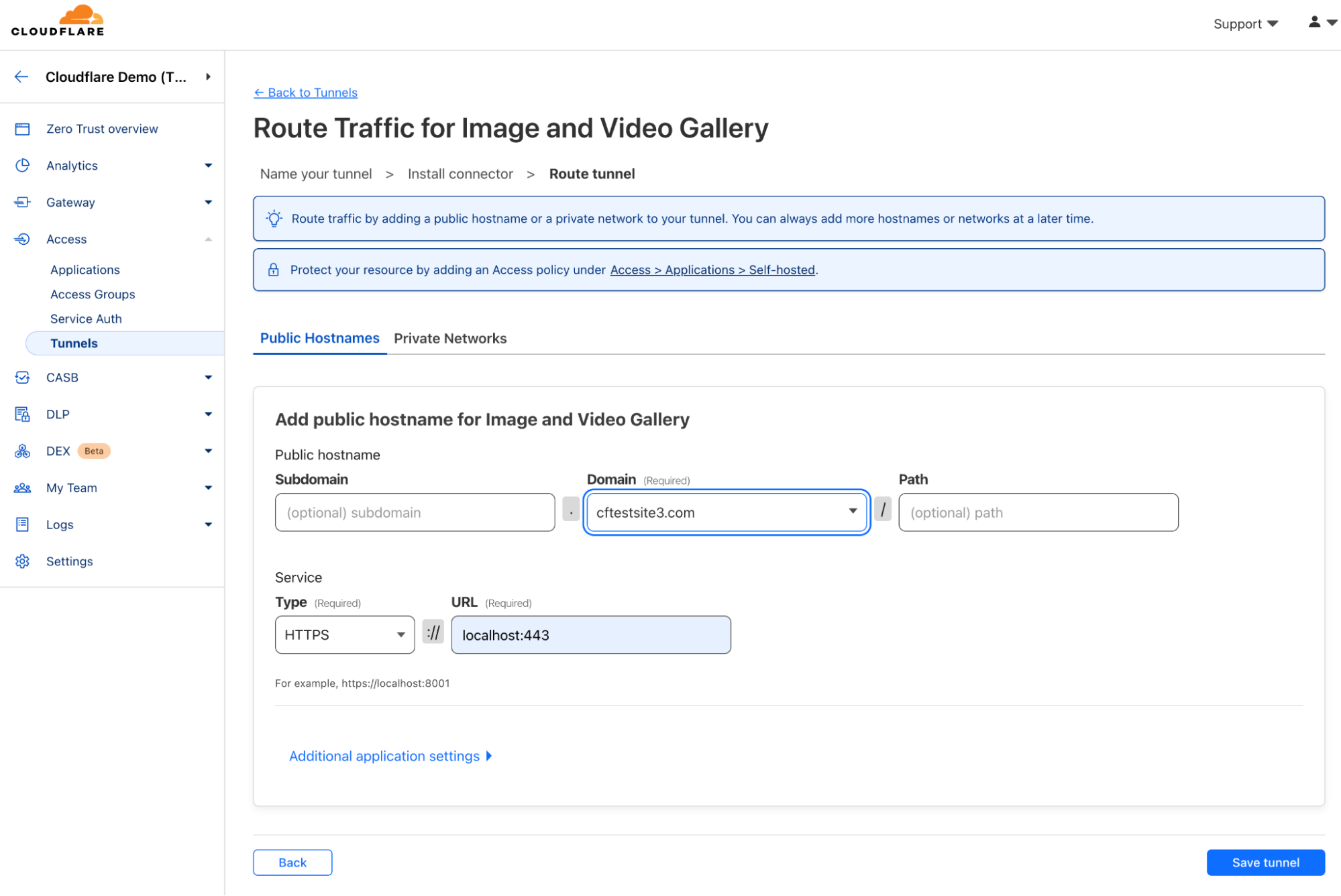Click the Logs sidebar icon
The height and width of the screenshot is (896, 1341).
[21, 524]
